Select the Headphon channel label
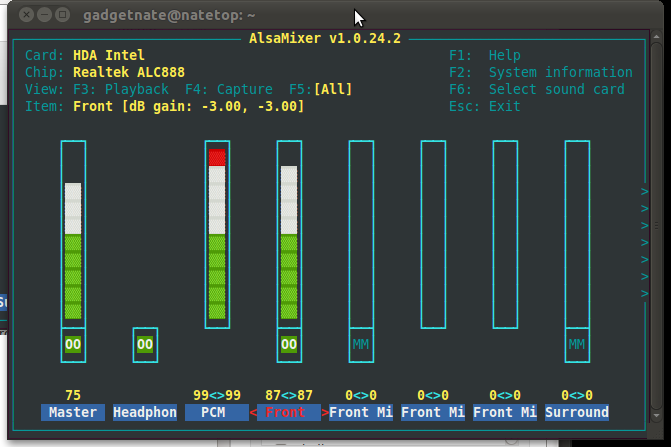Viewport: 671px width, 447px height. click(145, 412)
